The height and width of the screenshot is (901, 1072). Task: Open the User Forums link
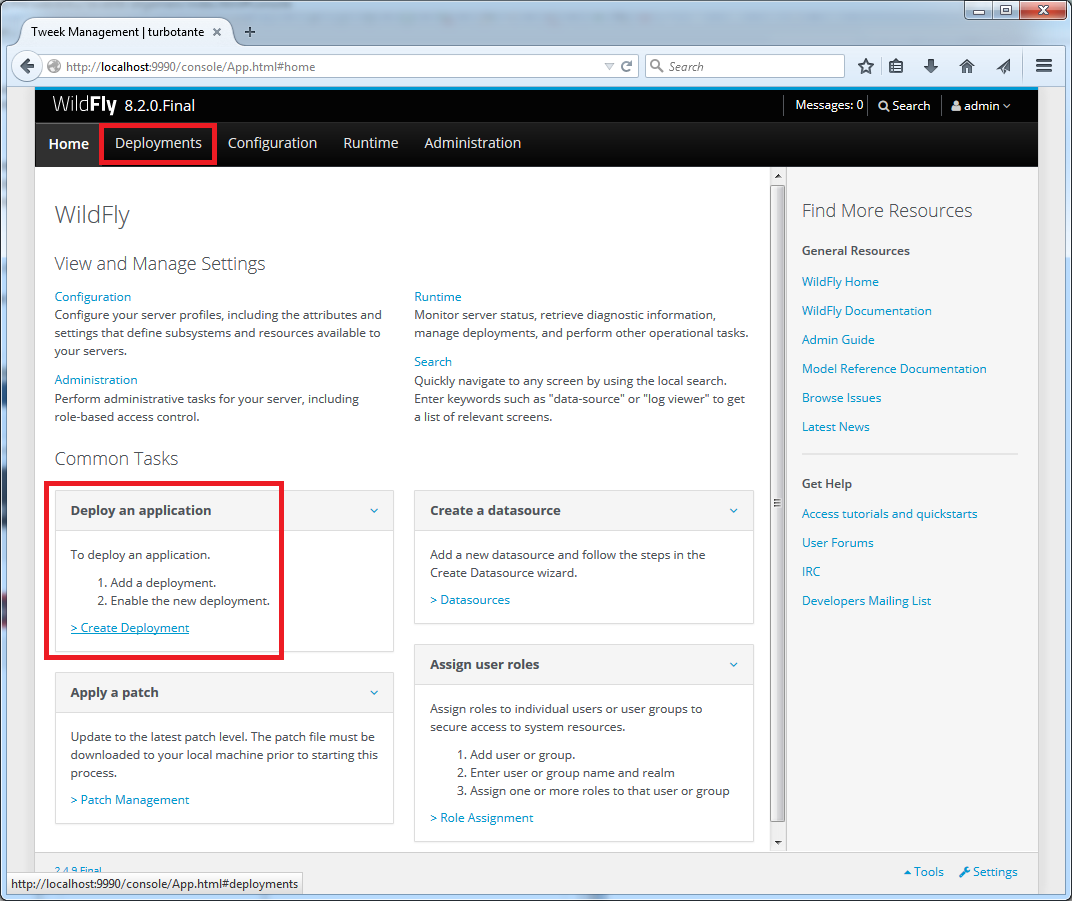coord(838,543)
